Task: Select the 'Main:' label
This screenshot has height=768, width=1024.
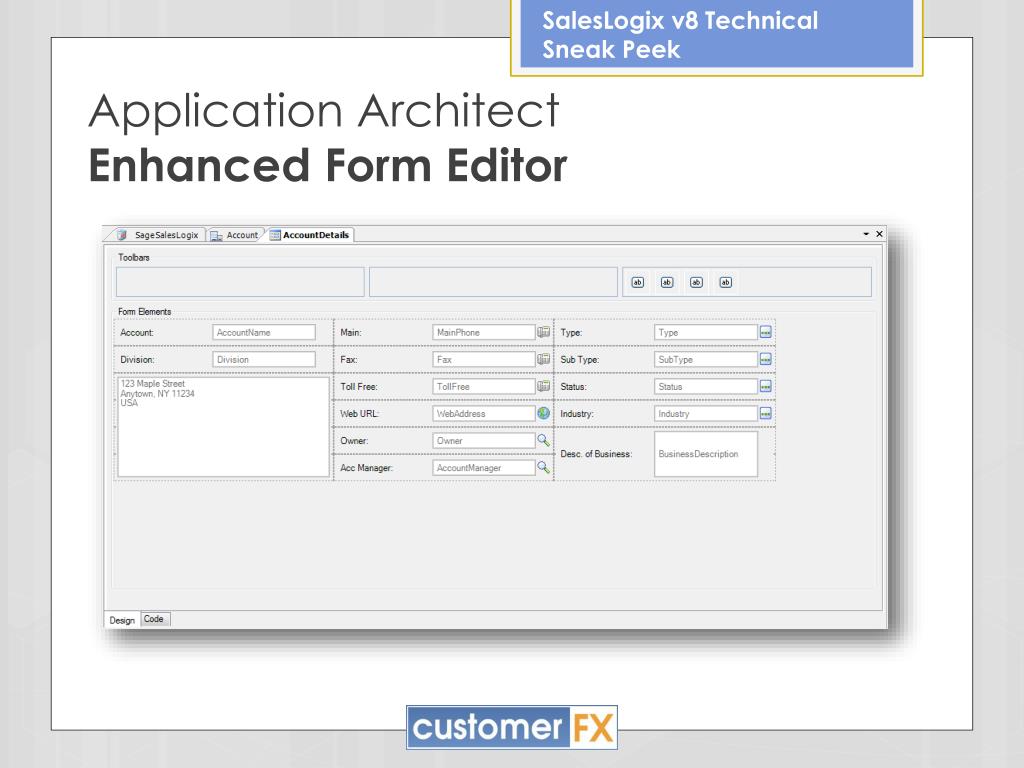Action: [351, 332]
